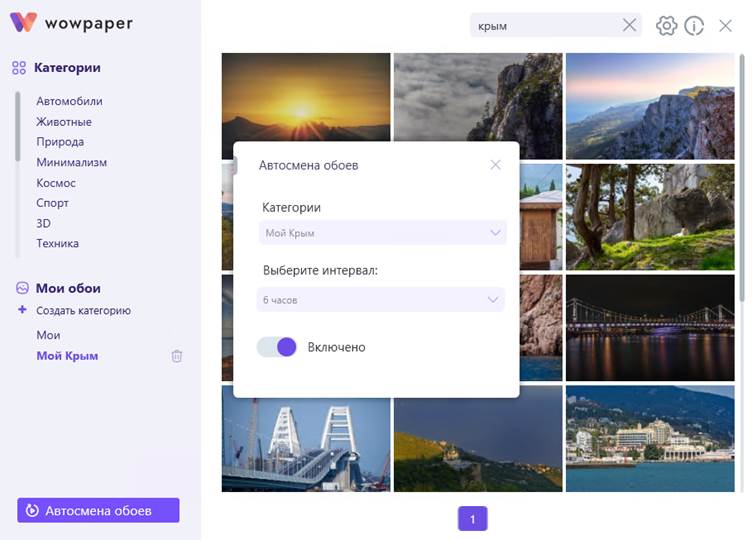This screenshot has height=540, width=752.
Task: Select the Автомобили category
Action: pyautogui.click(x=69, y=101)
